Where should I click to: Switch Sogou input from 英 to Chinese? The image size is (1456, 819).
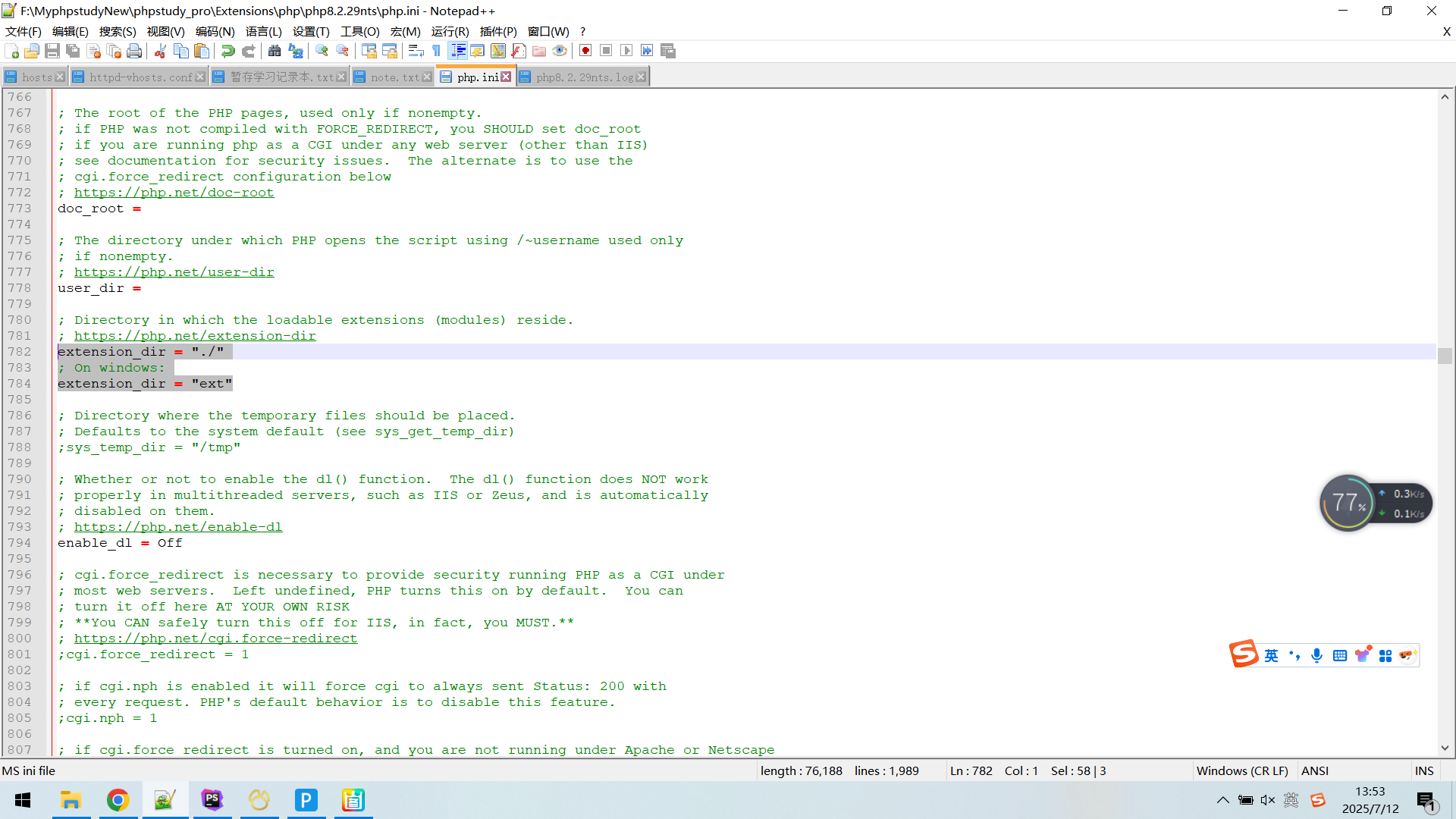click(1272, 655)
